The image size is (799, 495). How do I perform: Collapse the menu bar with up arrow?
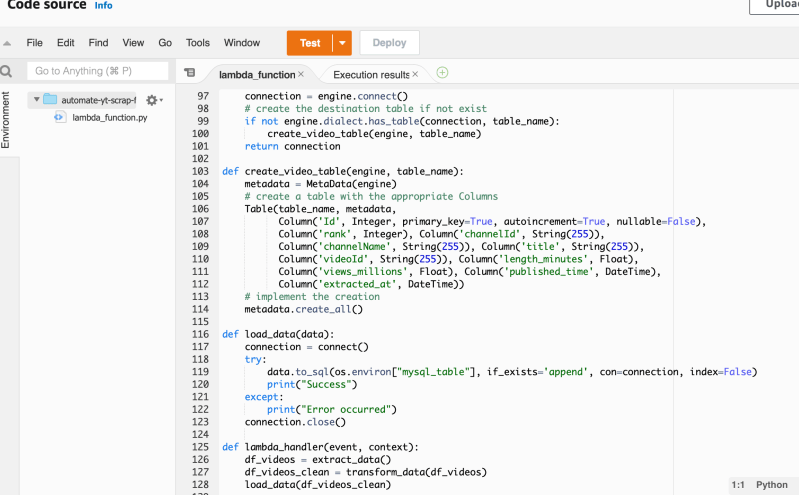tap(7, 43)
